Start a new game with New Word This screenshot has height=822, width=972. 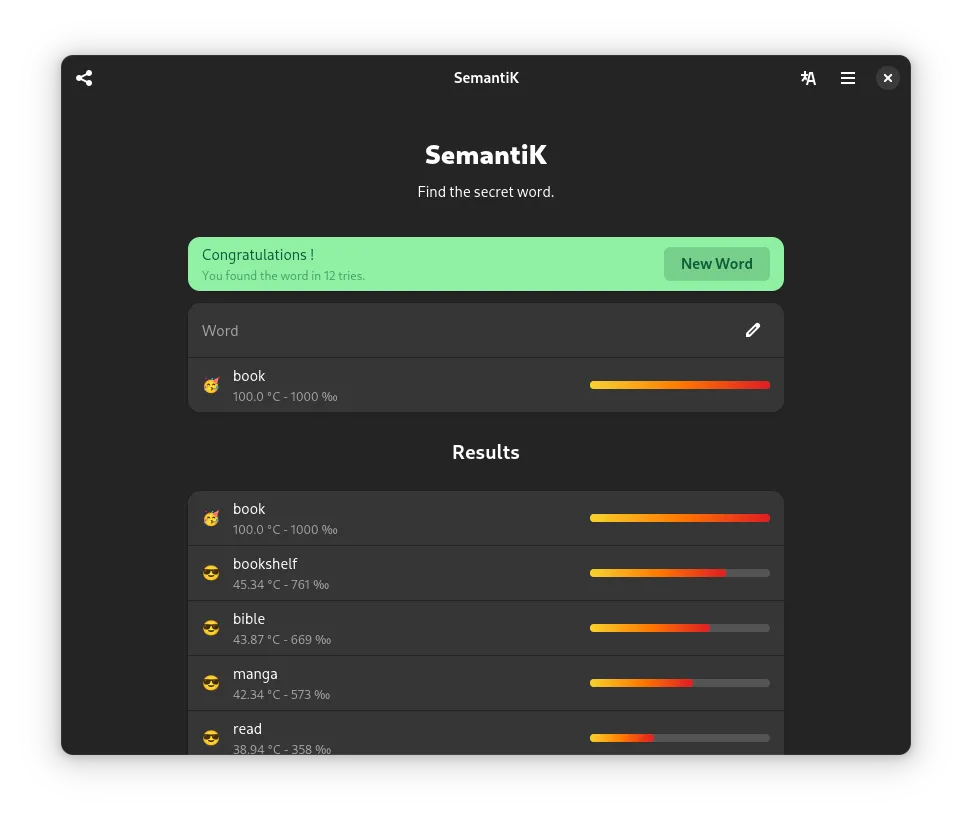[x=716, y=264]
